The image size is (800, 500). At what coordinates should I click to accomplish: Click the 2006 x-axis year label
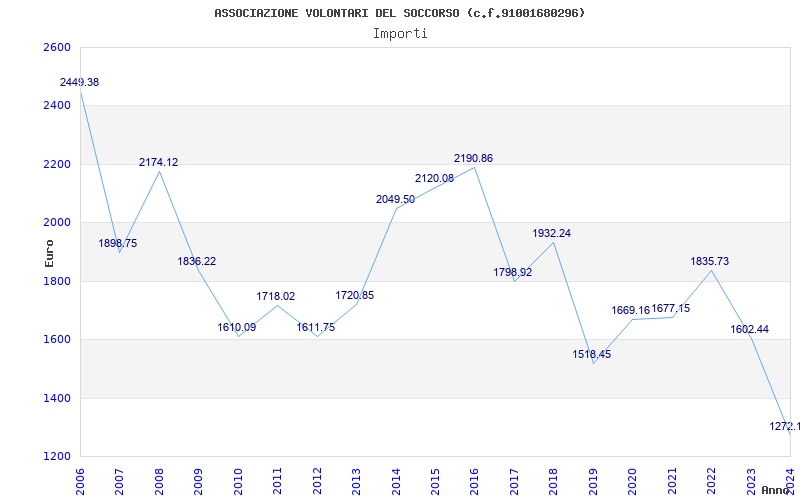click(x=80, y=482)
